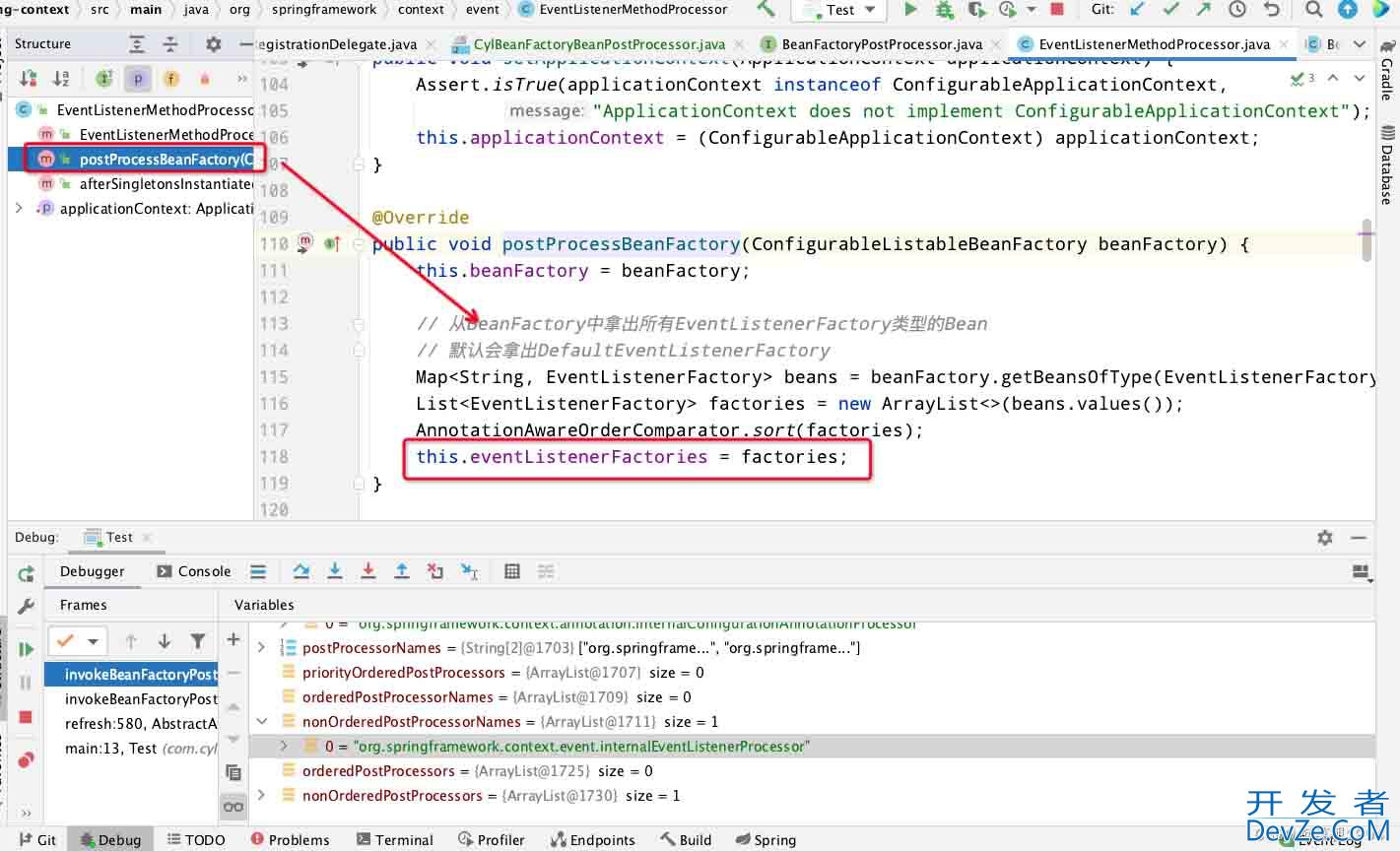
Task: Show more Structure toolbar actions
Action: tap(241, 78)
